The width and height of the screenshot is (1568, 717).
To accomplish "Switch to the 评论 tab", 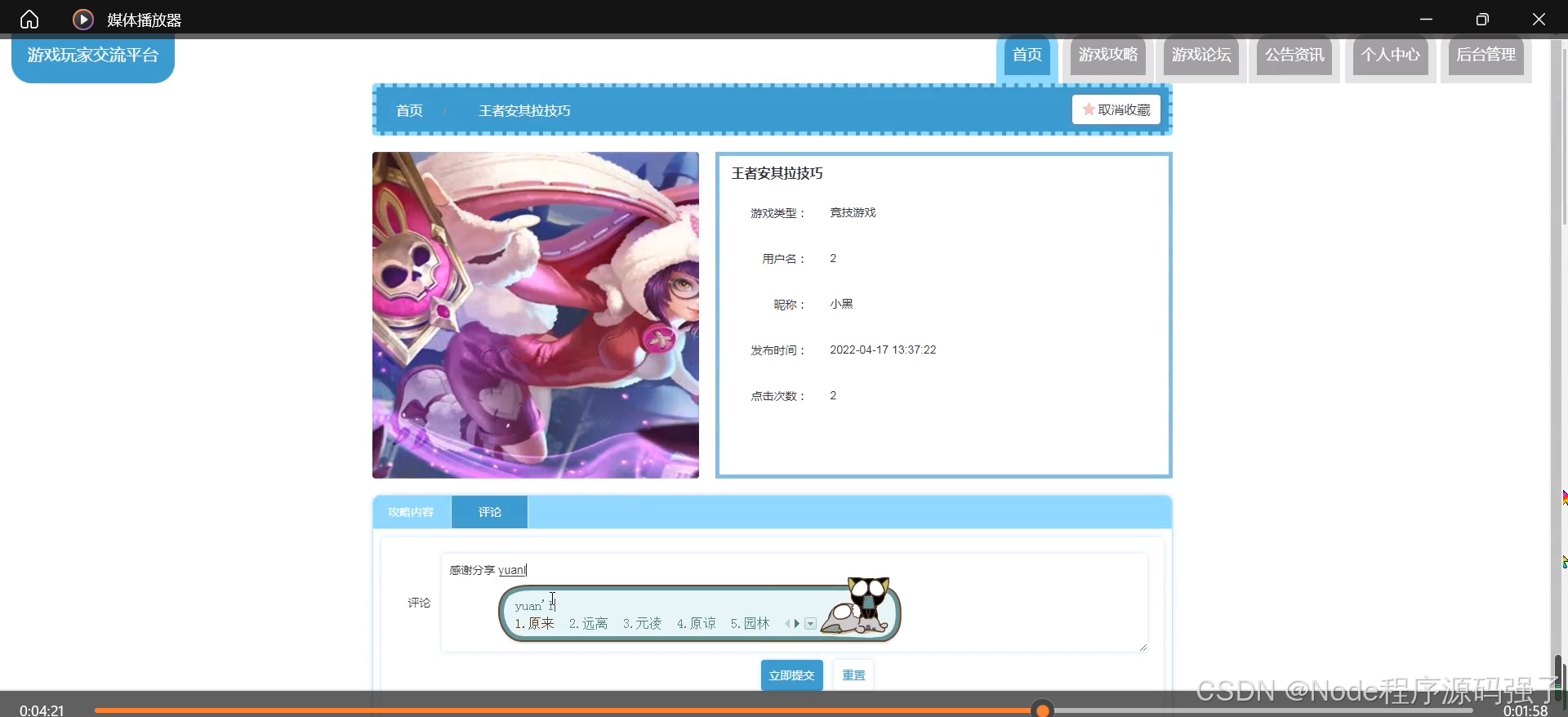I will (490, 512).
